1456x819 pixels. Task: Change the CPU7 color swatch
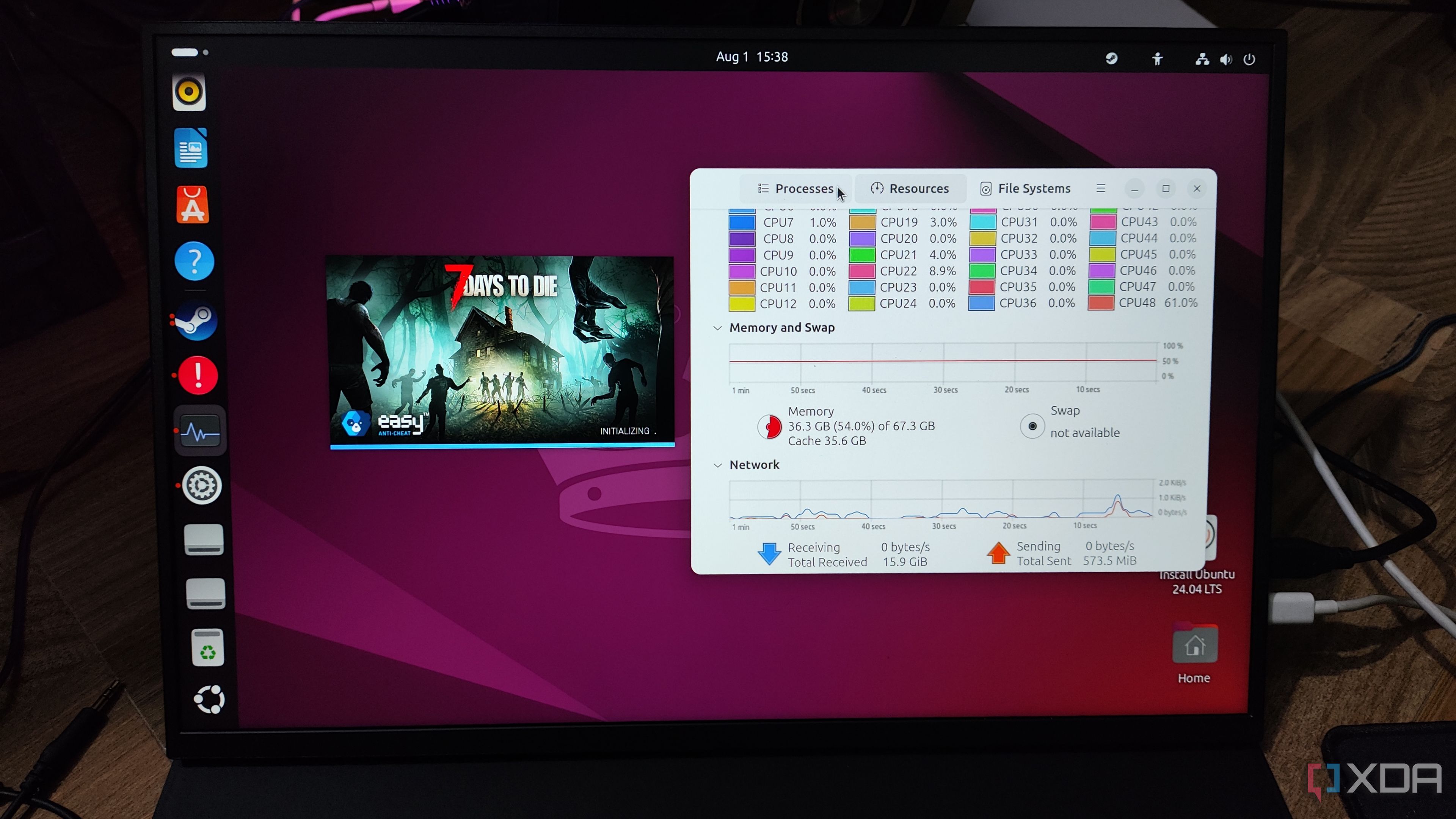[x=742, y=223]
